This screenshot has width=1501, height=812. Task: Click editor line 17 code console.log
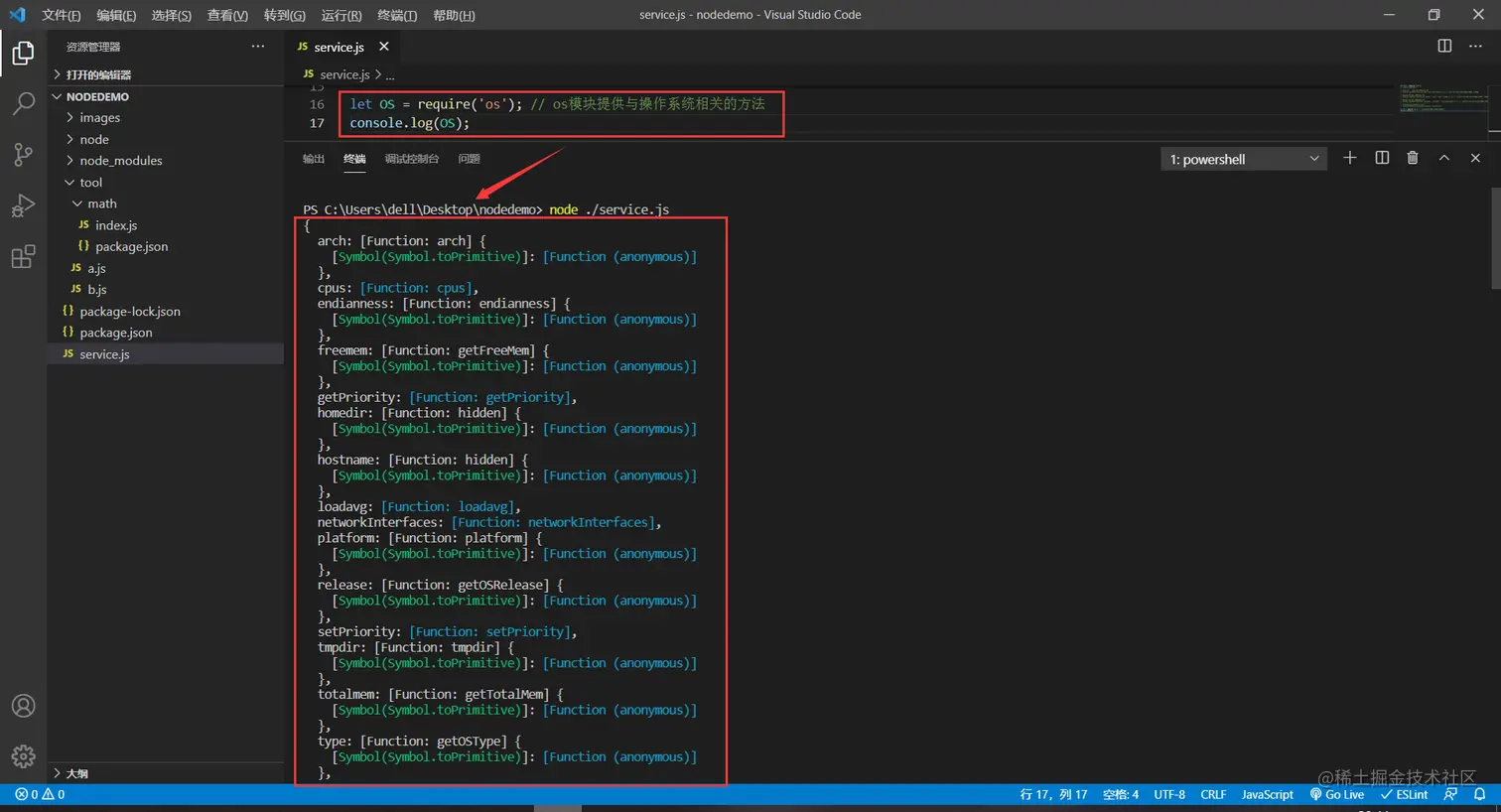[x=409, y=123]
